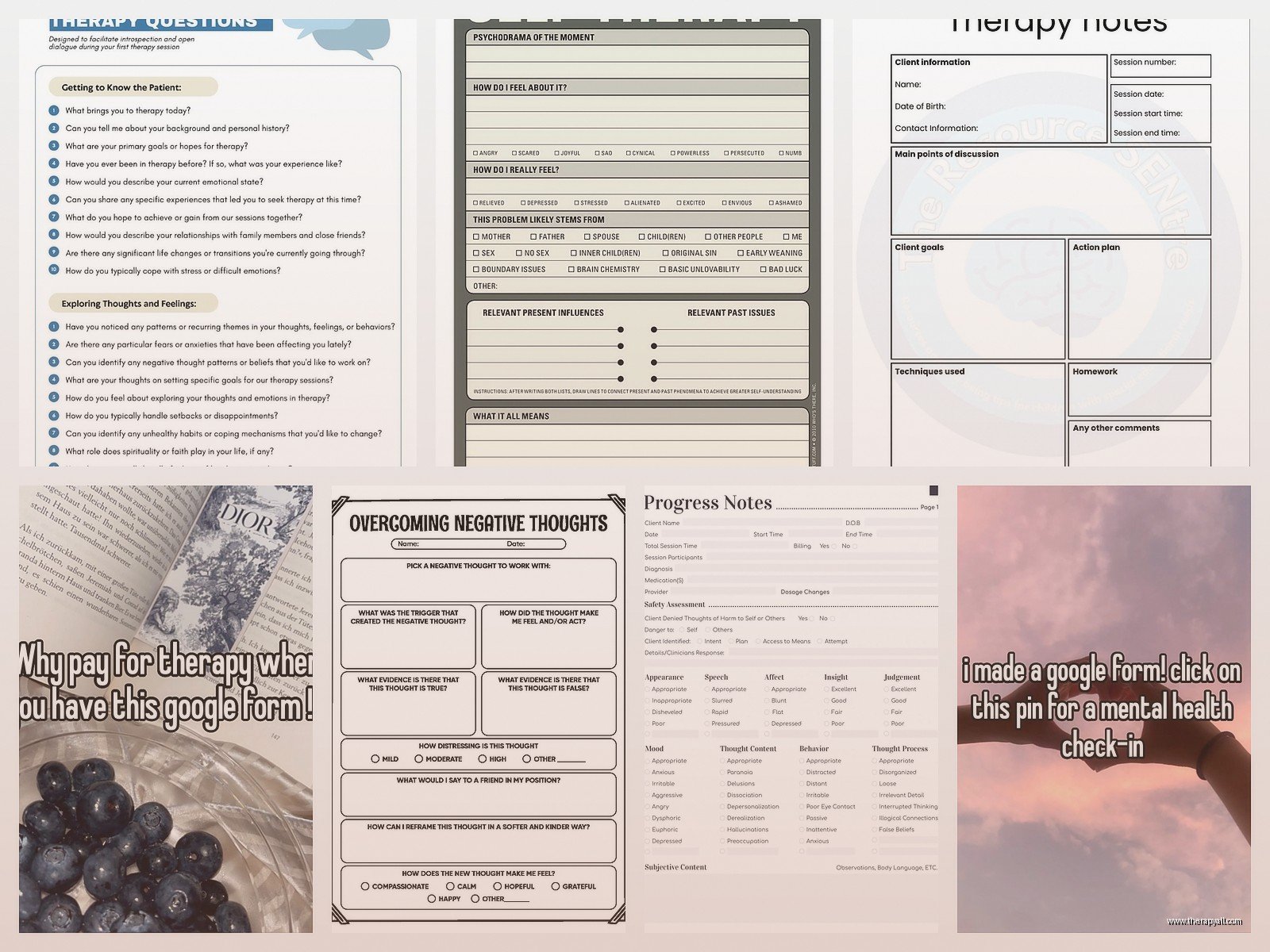Viewport: 1270px width, 952px height.
Task: Tick the SCARED checkbox on Self Therapy sheet
Action: [514, 153]
